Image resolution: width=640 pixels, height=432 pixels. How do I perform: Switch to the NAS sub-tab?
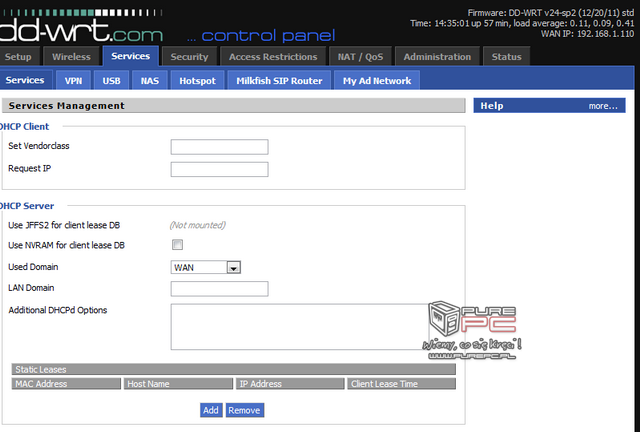point(150,81)
